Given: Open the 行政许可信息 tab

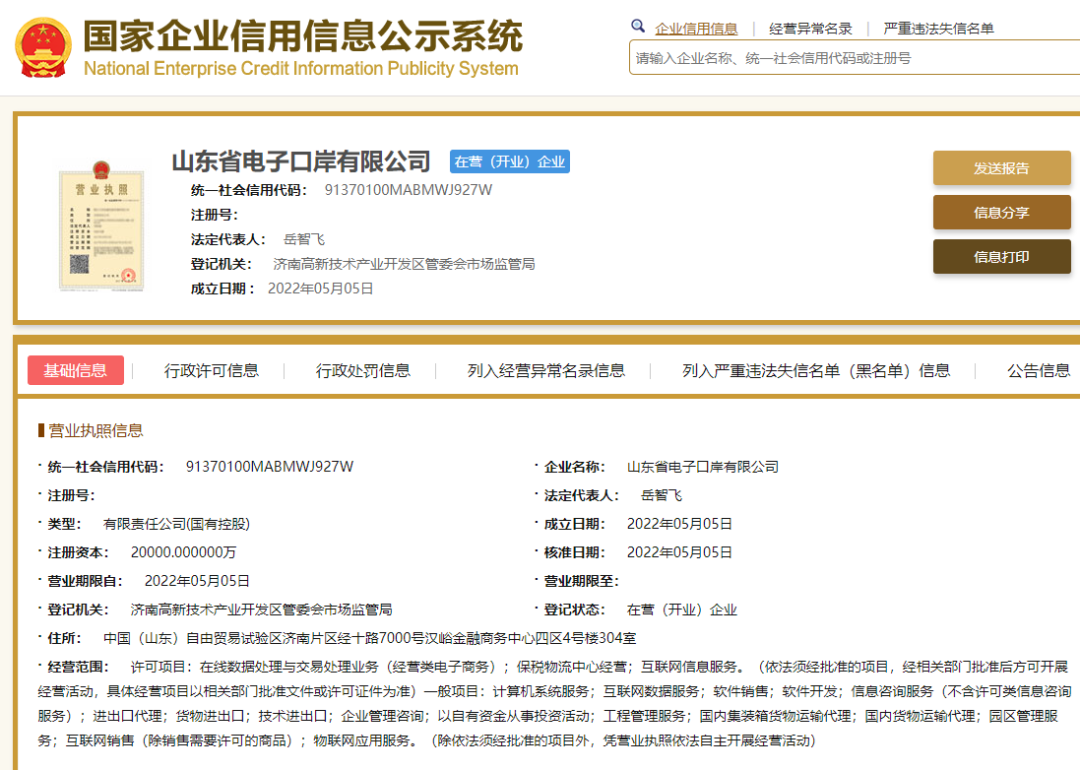Looking at the screenshot, I should pos(211,371).
